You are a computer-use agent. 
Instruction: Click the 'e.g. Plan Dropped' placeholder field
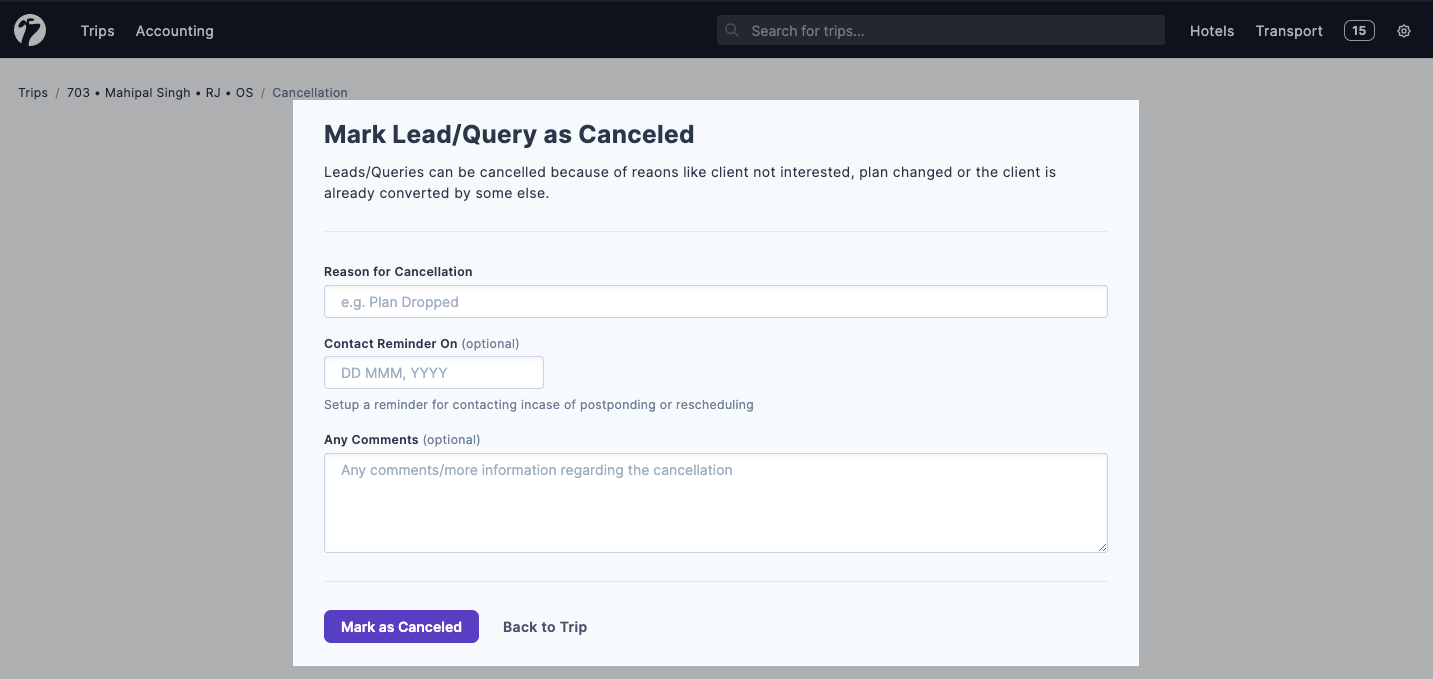coord(715,301)
